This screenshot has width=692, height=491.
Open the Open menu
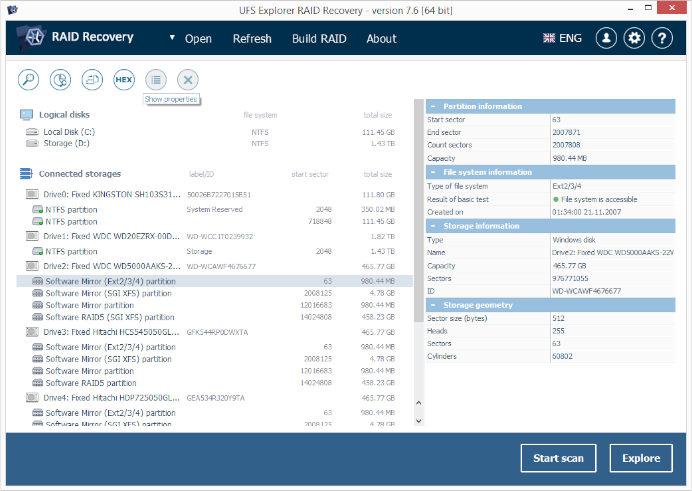198,39
